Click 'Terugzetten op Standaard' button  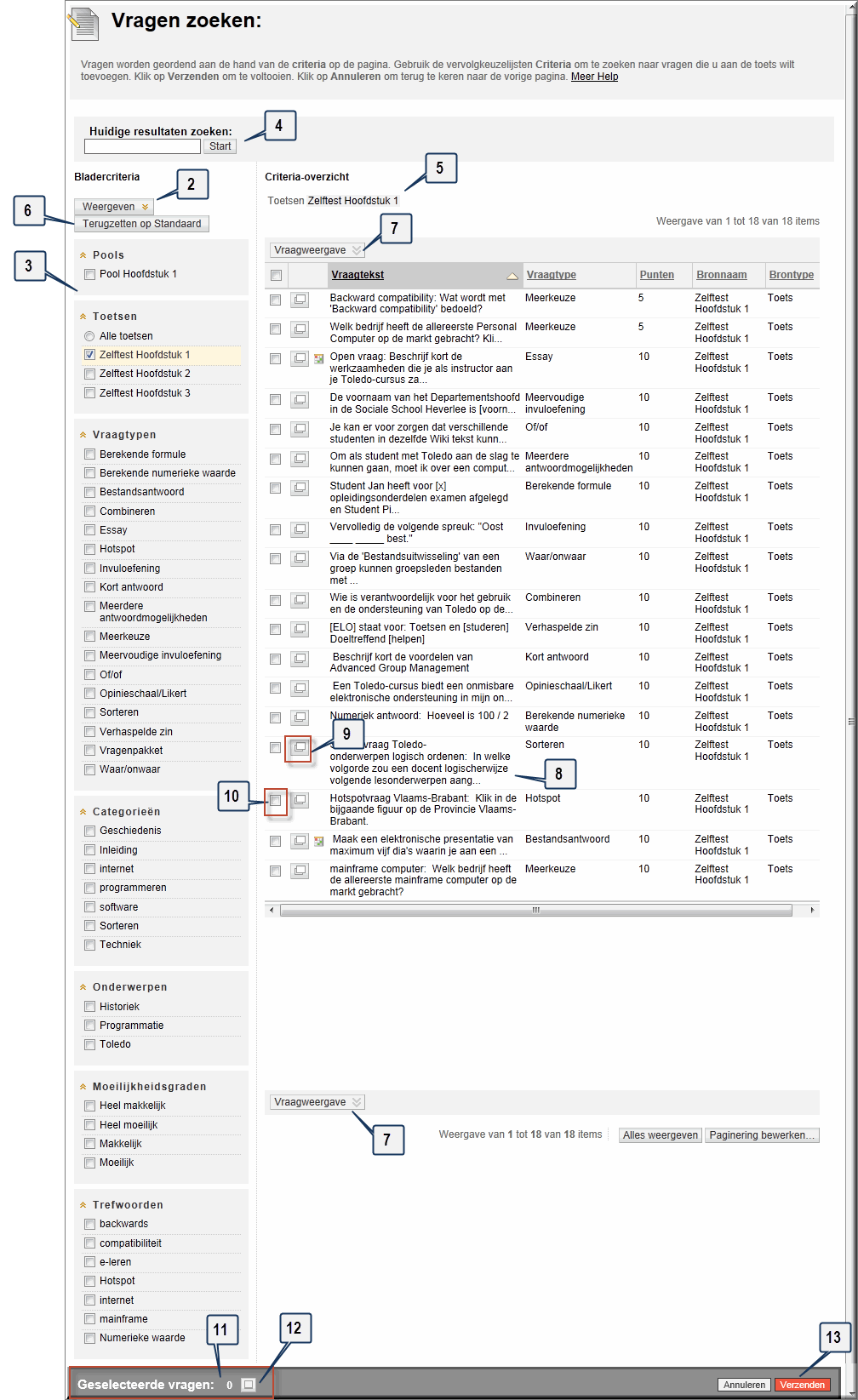pyautogui.click(x=141, y=224)
